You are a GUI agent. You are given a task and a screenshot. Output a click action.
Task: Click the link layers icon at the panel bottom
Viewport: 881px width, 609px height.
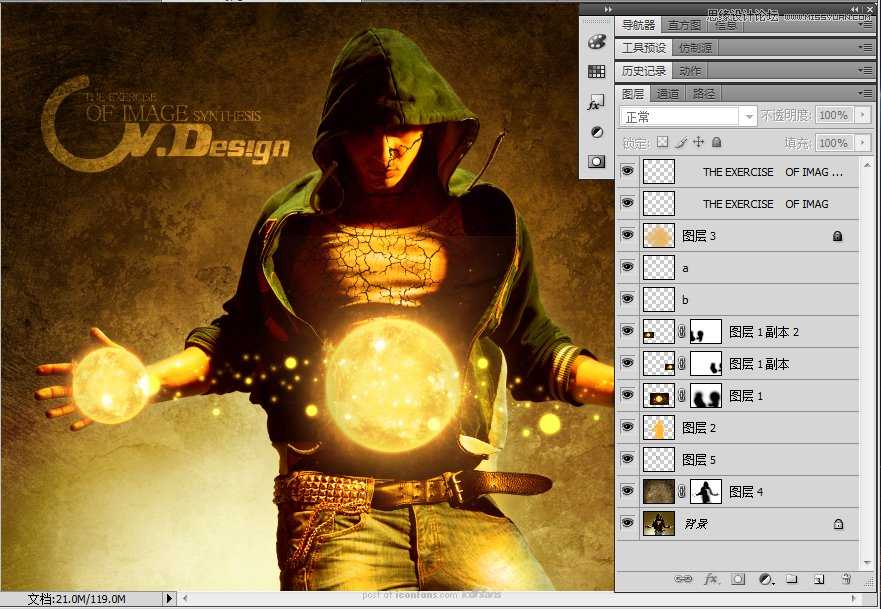pos(683,579)
